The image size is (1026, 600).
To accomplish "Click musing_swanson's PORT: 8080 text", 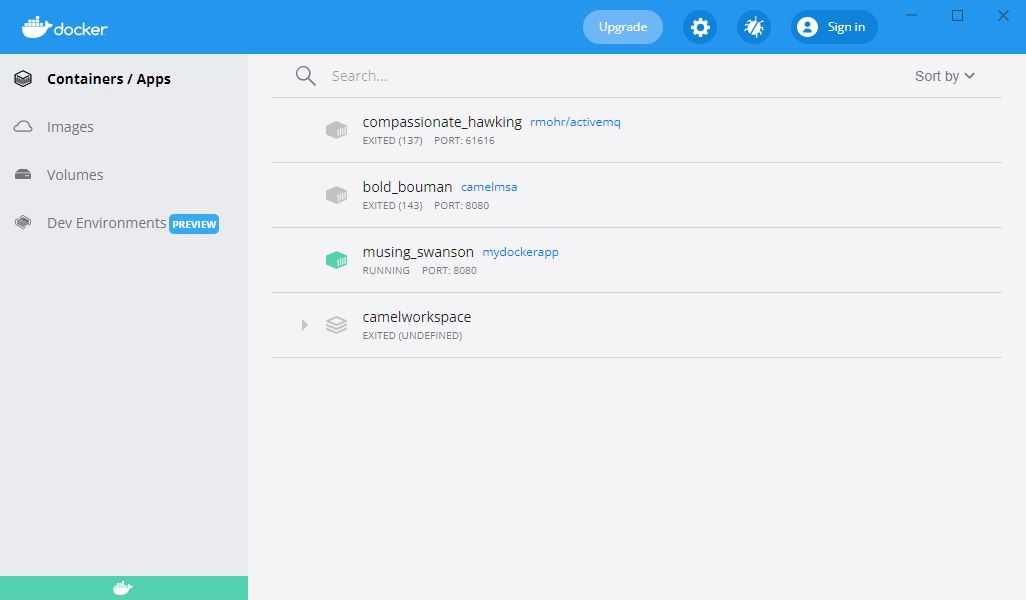I will click(x=450, y=270).
